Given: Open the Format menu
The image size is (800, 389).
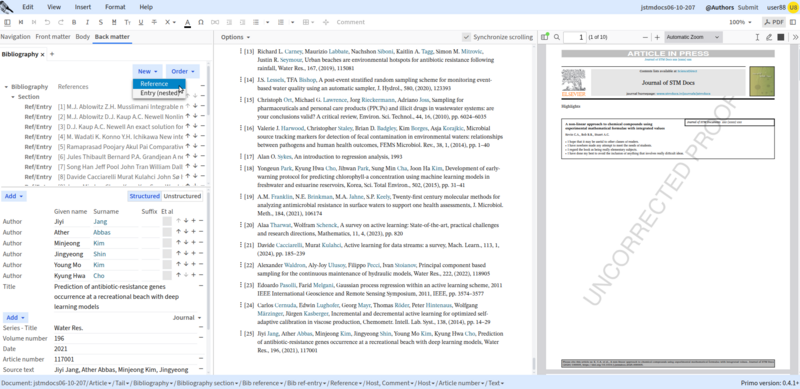Looking at the screenshot, I should pyautogui.click(x=115, y=7).
